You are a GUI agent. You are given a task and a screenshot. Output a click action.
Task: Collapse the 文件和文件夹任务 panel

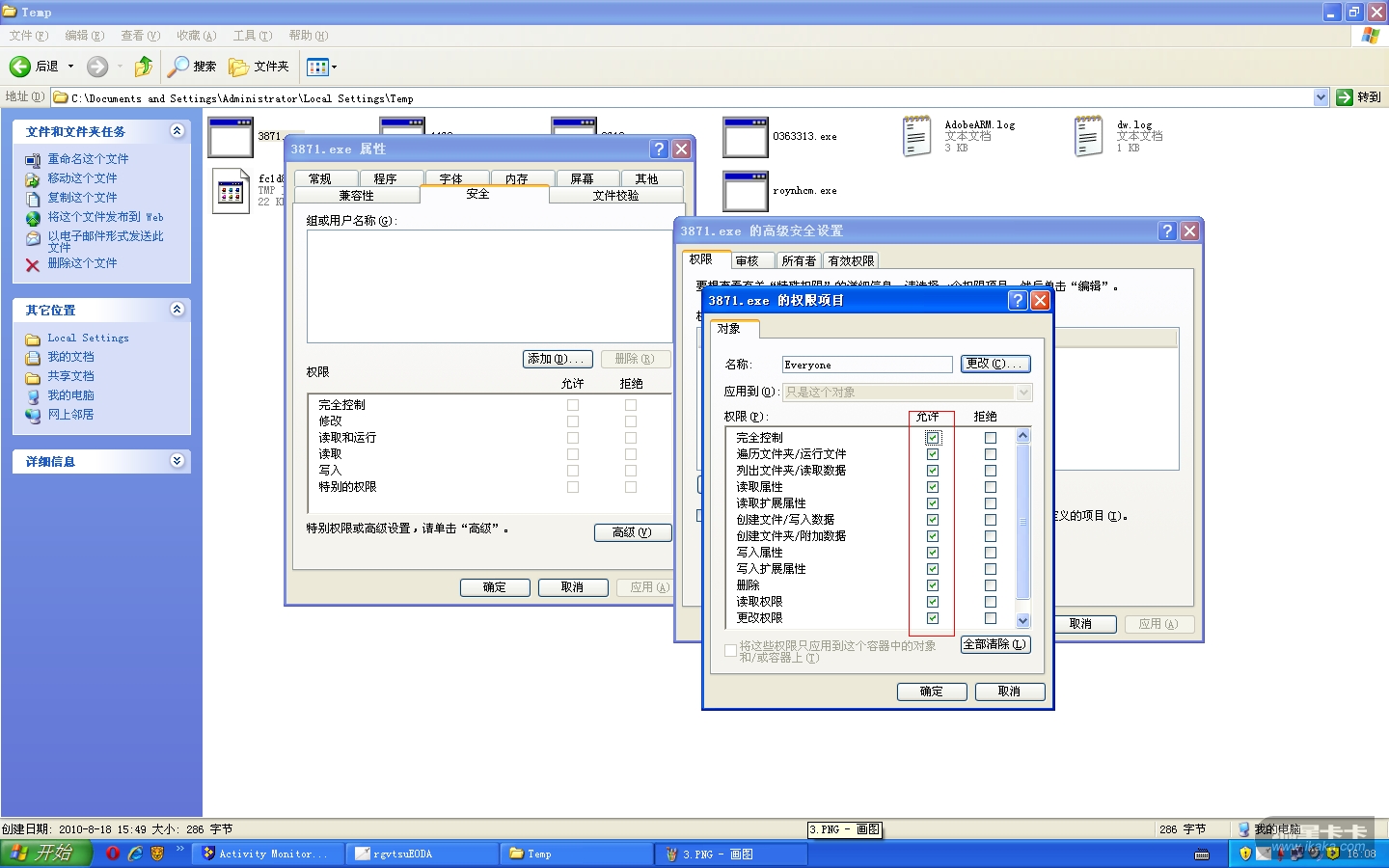pyautogui.click(x=177, y=131)
